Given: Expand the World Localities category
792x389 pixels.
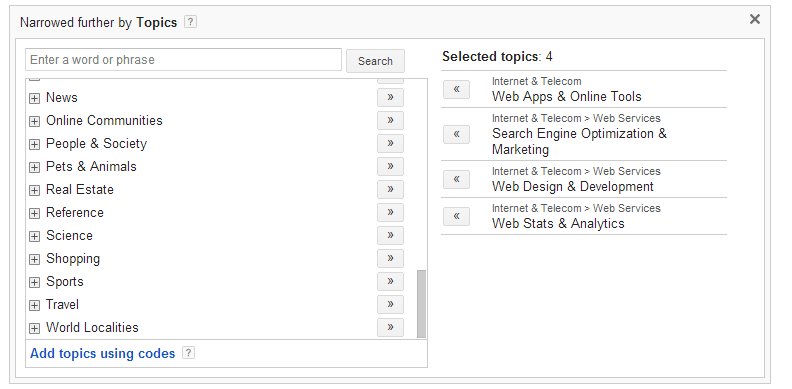Looking at the screenshot, I should (34, 328).
